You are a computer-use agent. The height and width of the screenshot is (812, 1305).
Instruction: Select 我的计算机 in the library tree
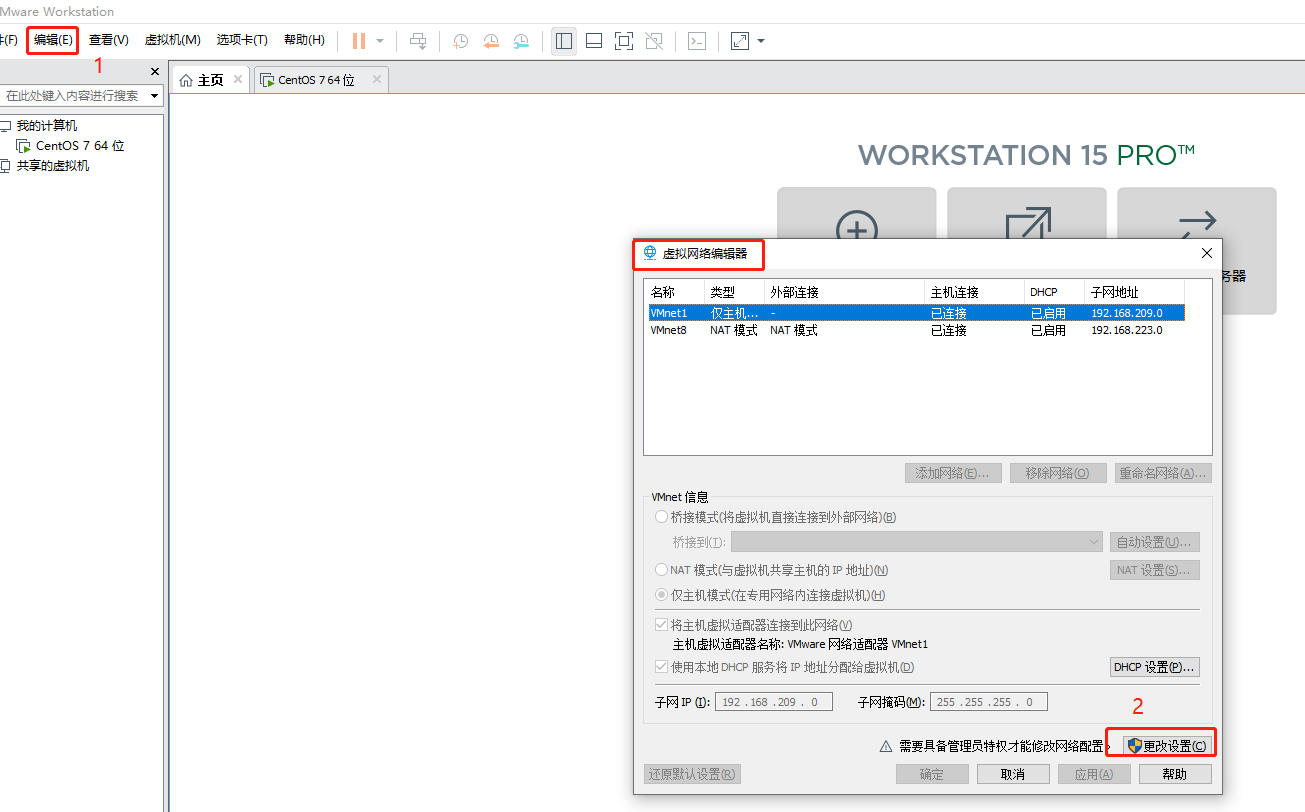(46, 126)
